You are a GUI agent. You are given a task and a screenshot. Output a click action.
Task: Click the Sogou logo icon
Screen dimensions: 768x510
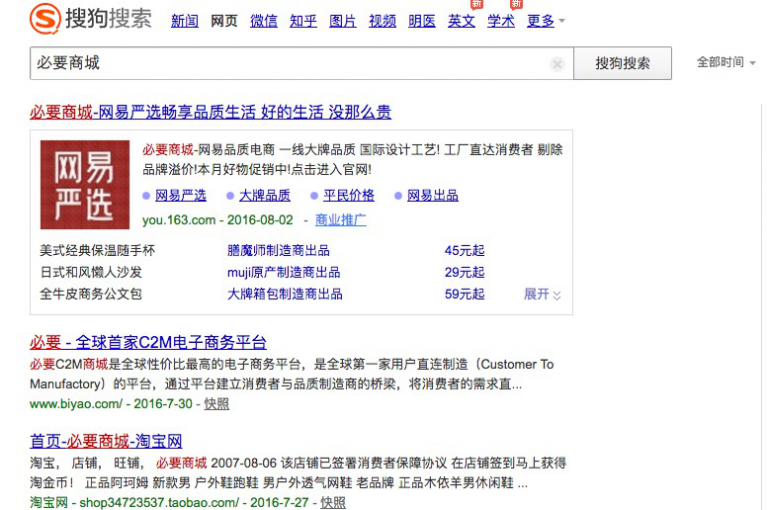coord(45,19)
